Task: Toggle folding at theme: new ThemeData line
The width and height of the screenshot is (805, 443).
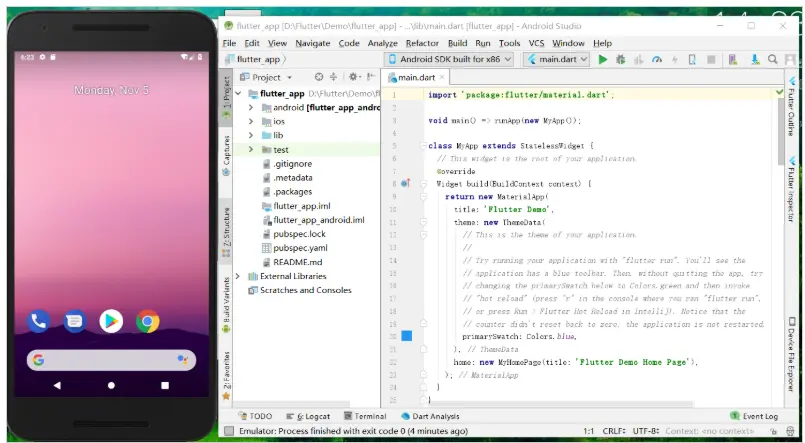Action: 423,222
